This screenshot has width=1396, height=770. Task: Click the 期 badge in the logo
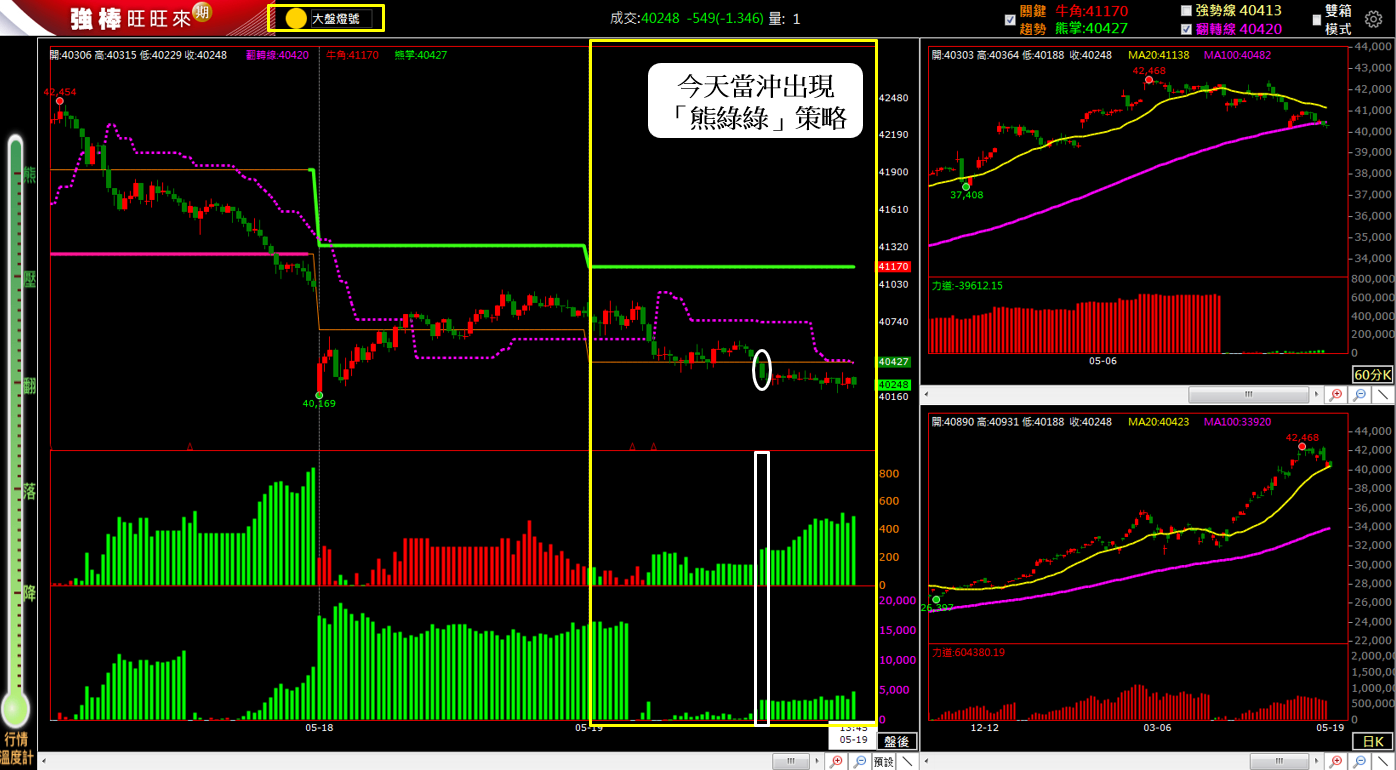203,12
